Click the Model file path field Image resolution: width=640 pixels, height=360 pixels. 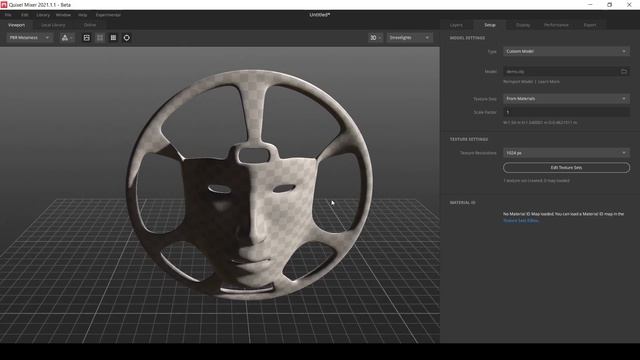pyautogui.click(x=560, y=71)
